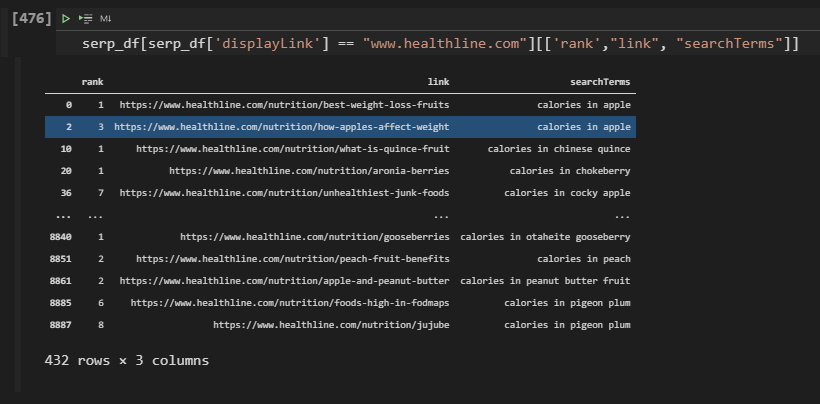
Task: Click rank value 8 in row 8887
Action: point(101,325)
